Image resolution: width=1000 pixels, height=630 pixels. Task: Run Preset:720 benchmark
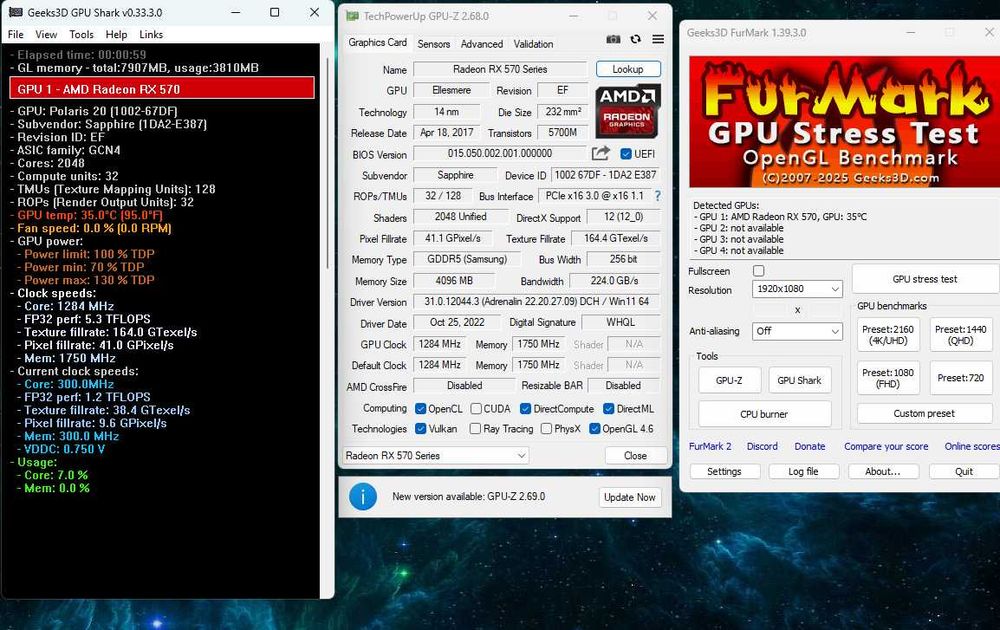(x=960, y=378)
